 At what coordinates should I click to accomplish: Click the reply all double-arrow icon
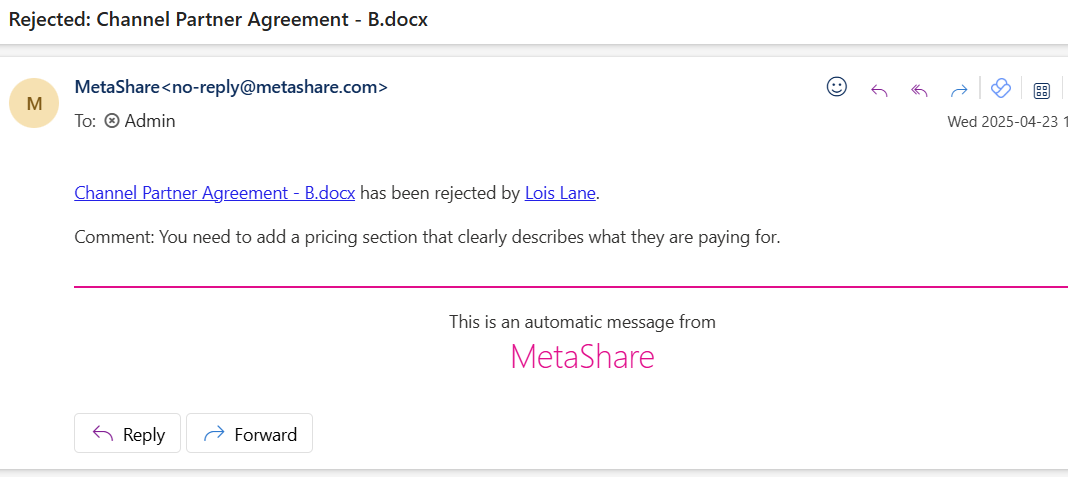coord(919,90)
